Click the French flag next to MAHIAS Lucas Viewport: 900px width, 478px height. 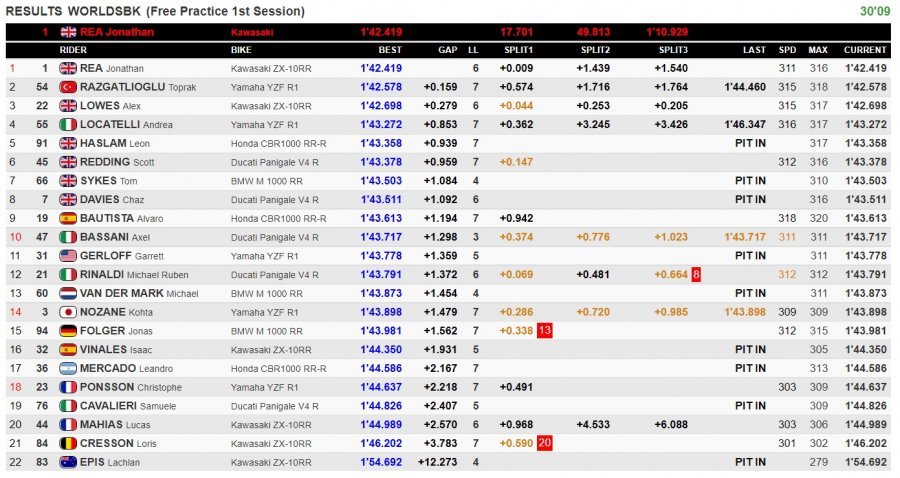[68, 425]
